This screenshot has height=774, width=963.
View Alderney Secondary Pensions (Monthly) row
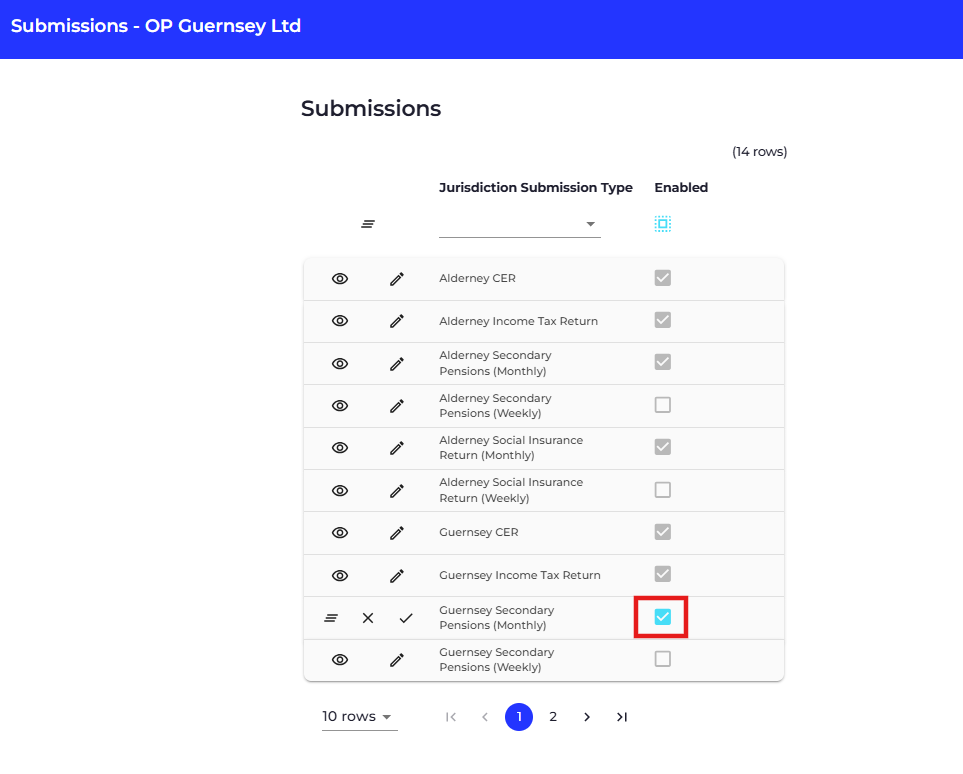(340, 364)
